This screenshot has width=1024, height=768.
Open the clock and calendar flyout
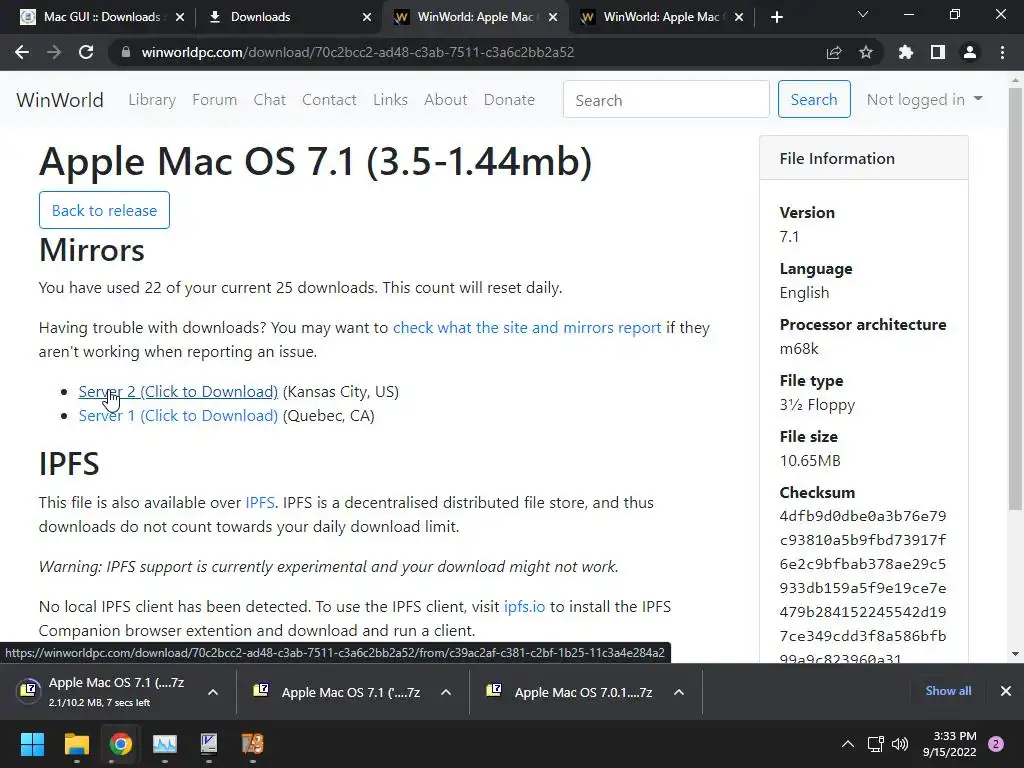point(950,744)
